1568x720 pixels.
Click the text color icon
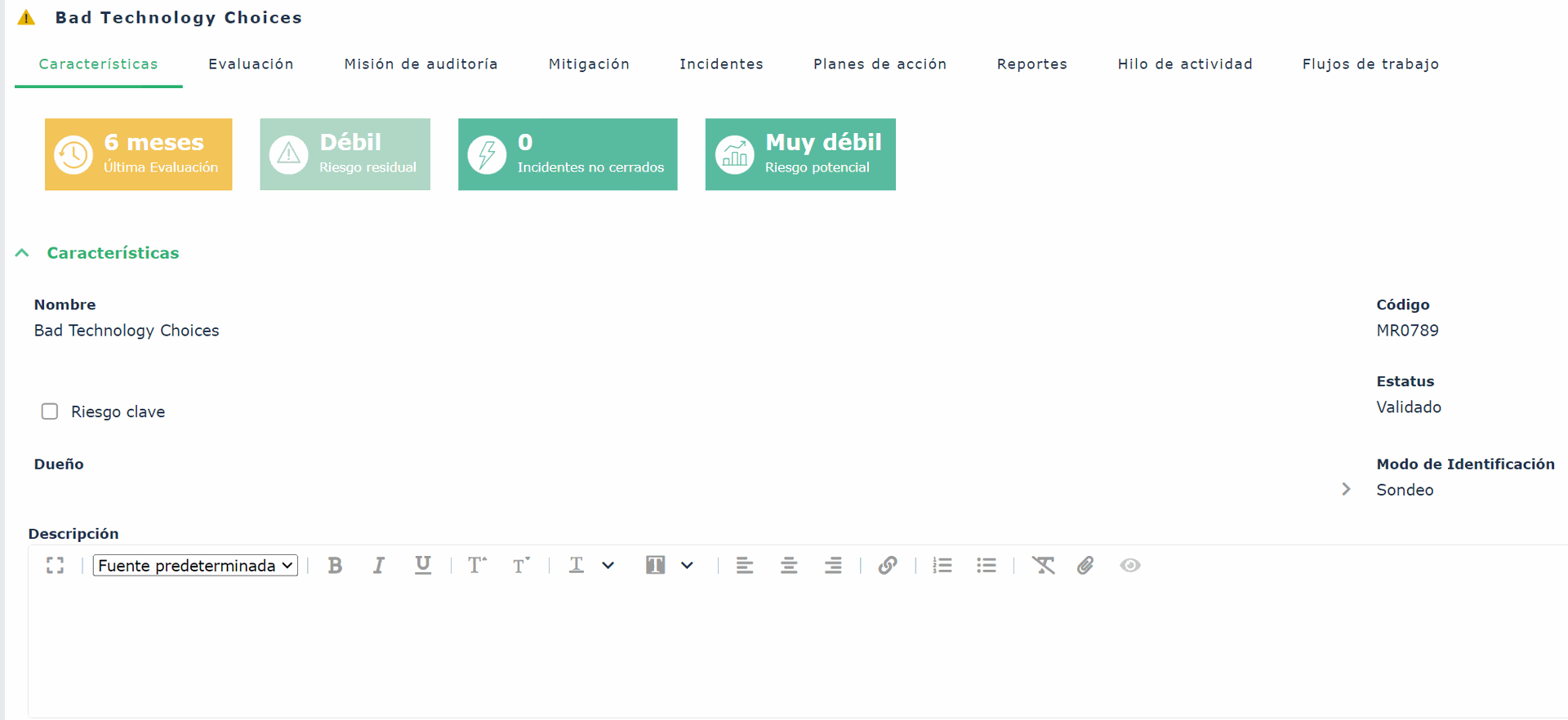tap(577, 565)
